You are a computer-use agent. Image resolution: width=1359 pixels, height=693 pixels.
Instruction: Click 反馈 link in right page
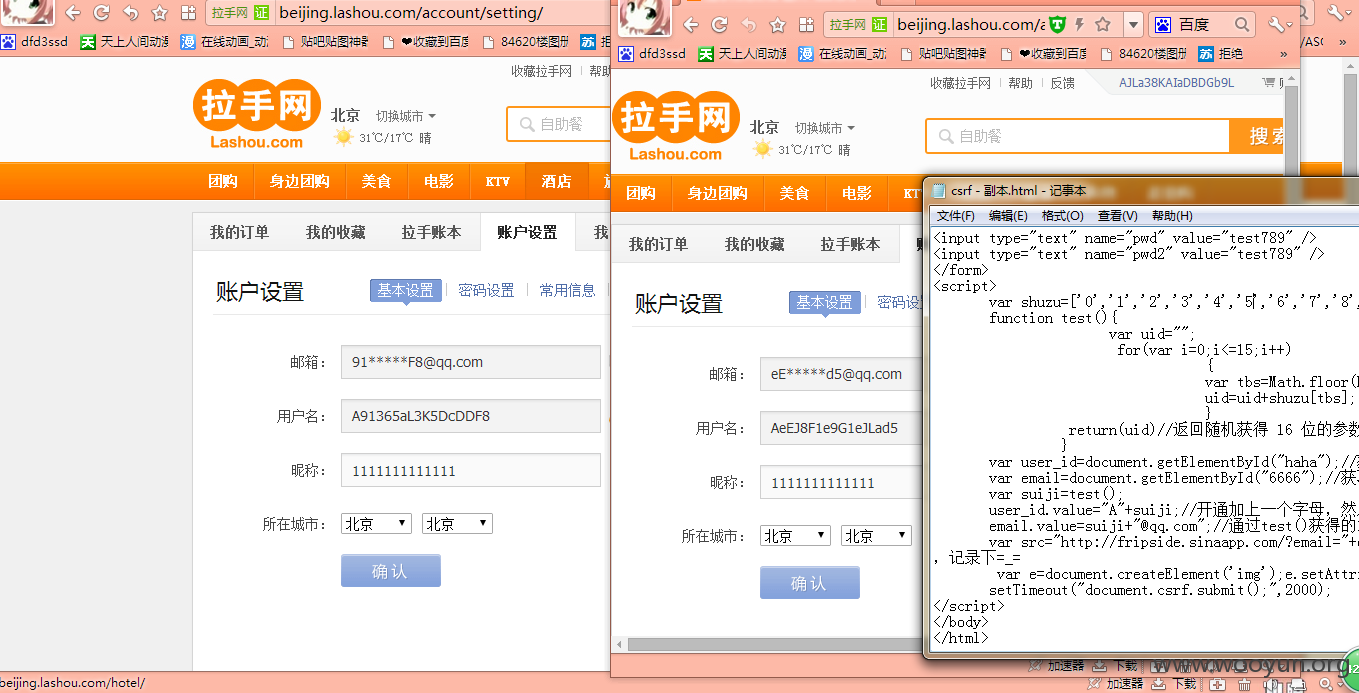[1062, 83]
